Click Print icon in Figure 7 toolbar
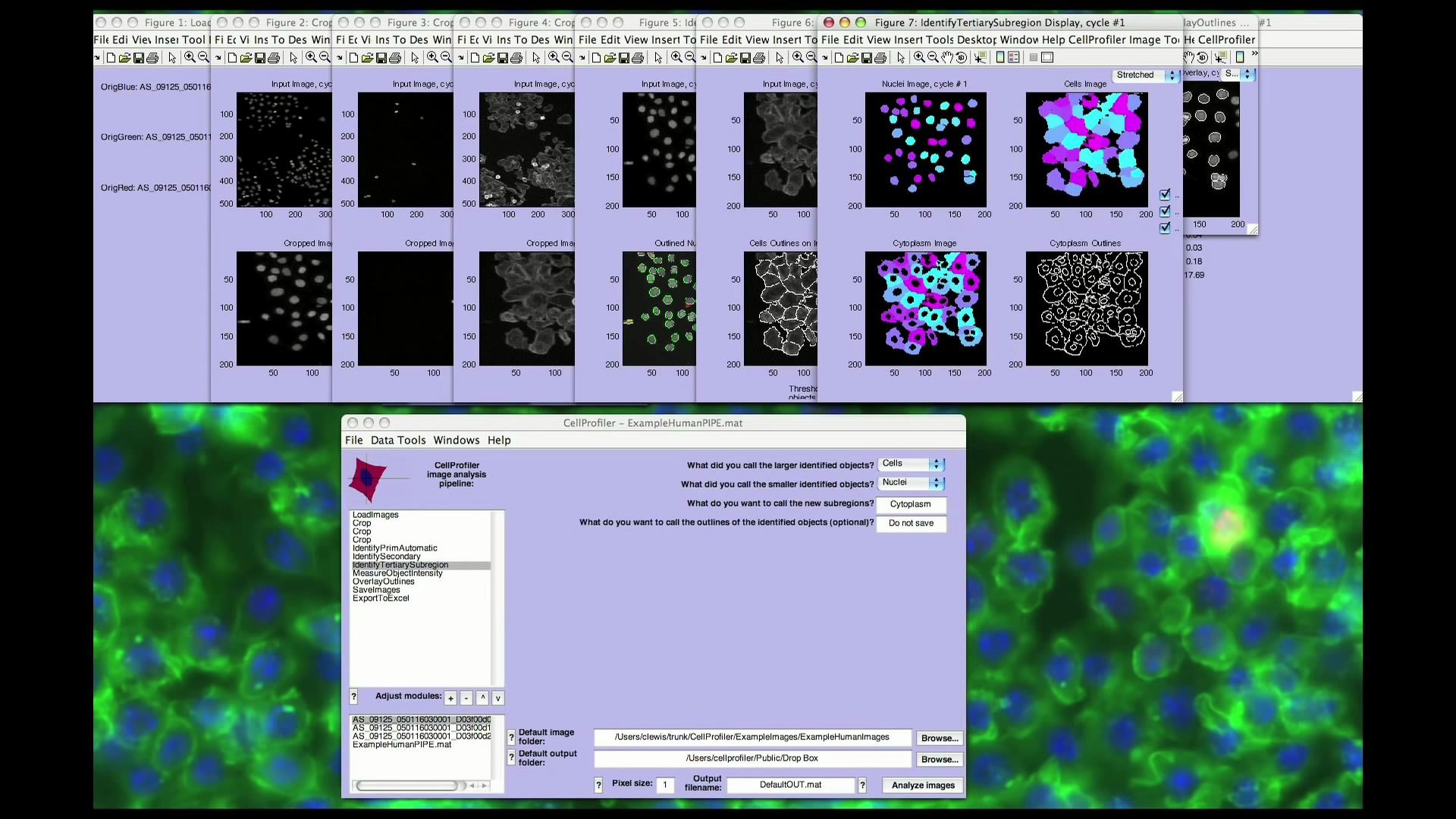The height and width of the screenshot is (819, 1456). coord(880,58)
